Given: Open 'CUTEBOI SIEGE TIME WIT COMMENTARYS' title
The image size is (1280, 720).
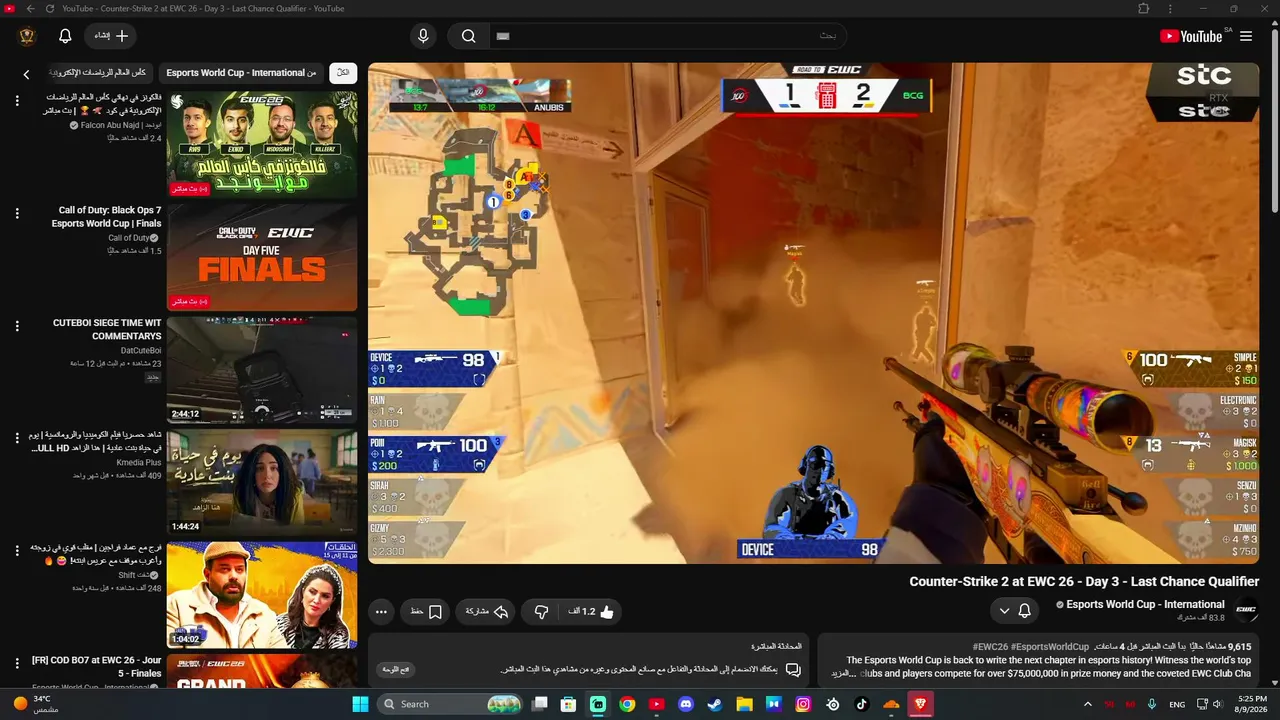Looking at the screenshot, I should click(107, 330).
